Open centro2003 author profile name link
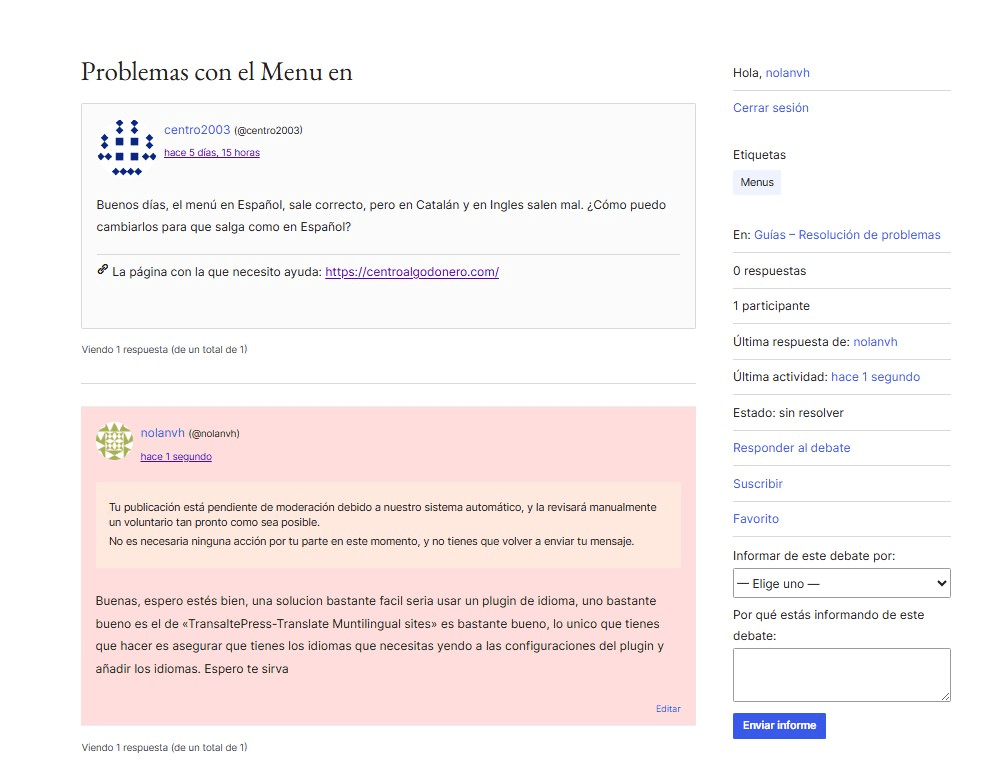995x764 pixels. coord(197,130)
